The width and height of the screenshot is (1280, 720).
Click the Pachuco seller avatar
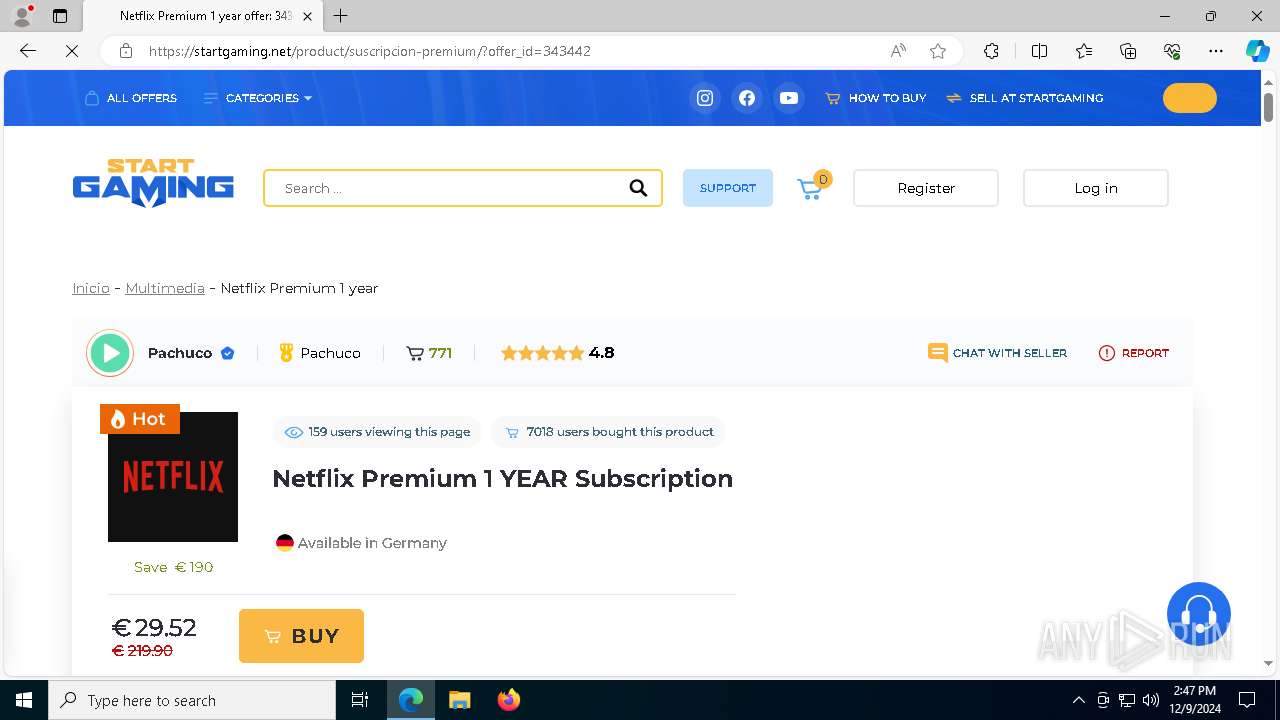(x=110, y=353)
